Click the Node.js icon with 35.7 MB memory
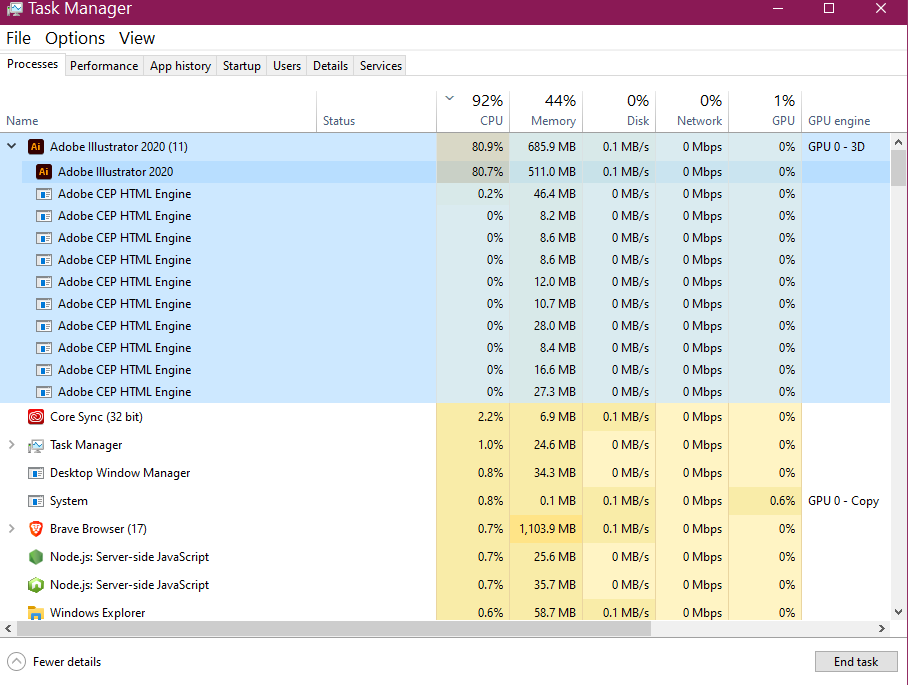This screenshot has height=685, width=908. (36, 585)
